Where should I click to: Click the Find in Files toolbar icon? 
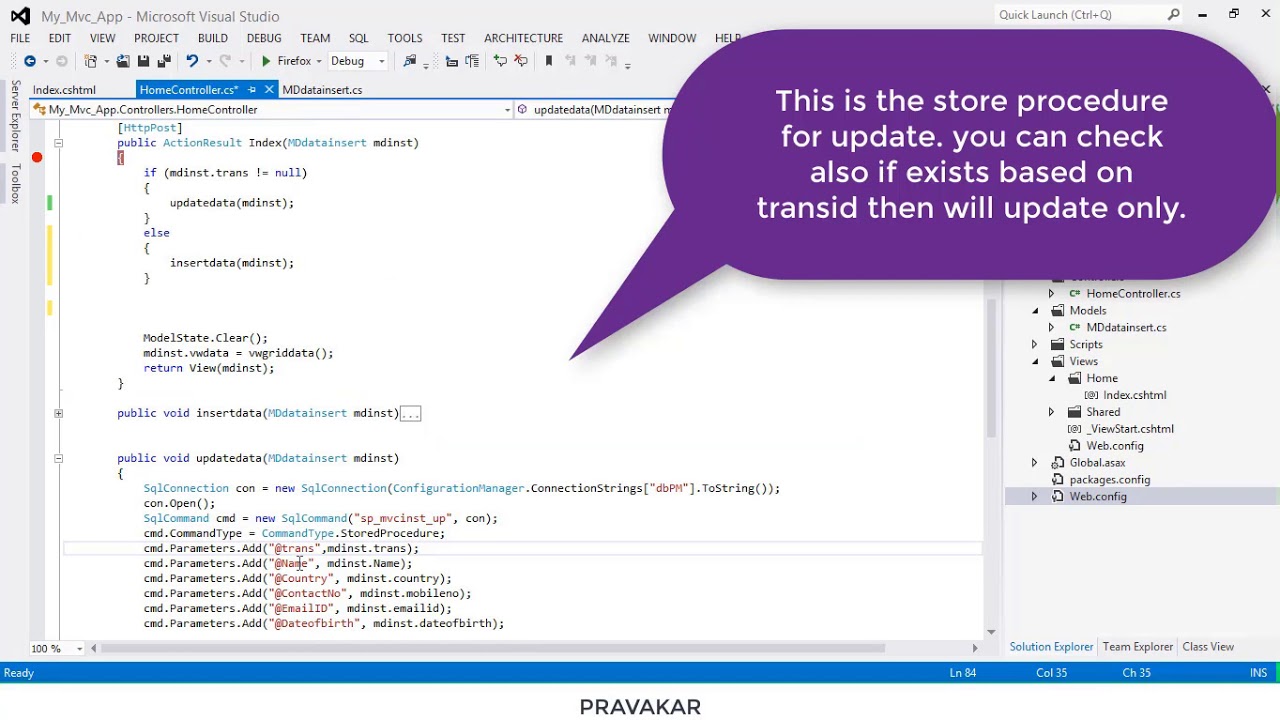pyautogui.click(x=410, y=61)
